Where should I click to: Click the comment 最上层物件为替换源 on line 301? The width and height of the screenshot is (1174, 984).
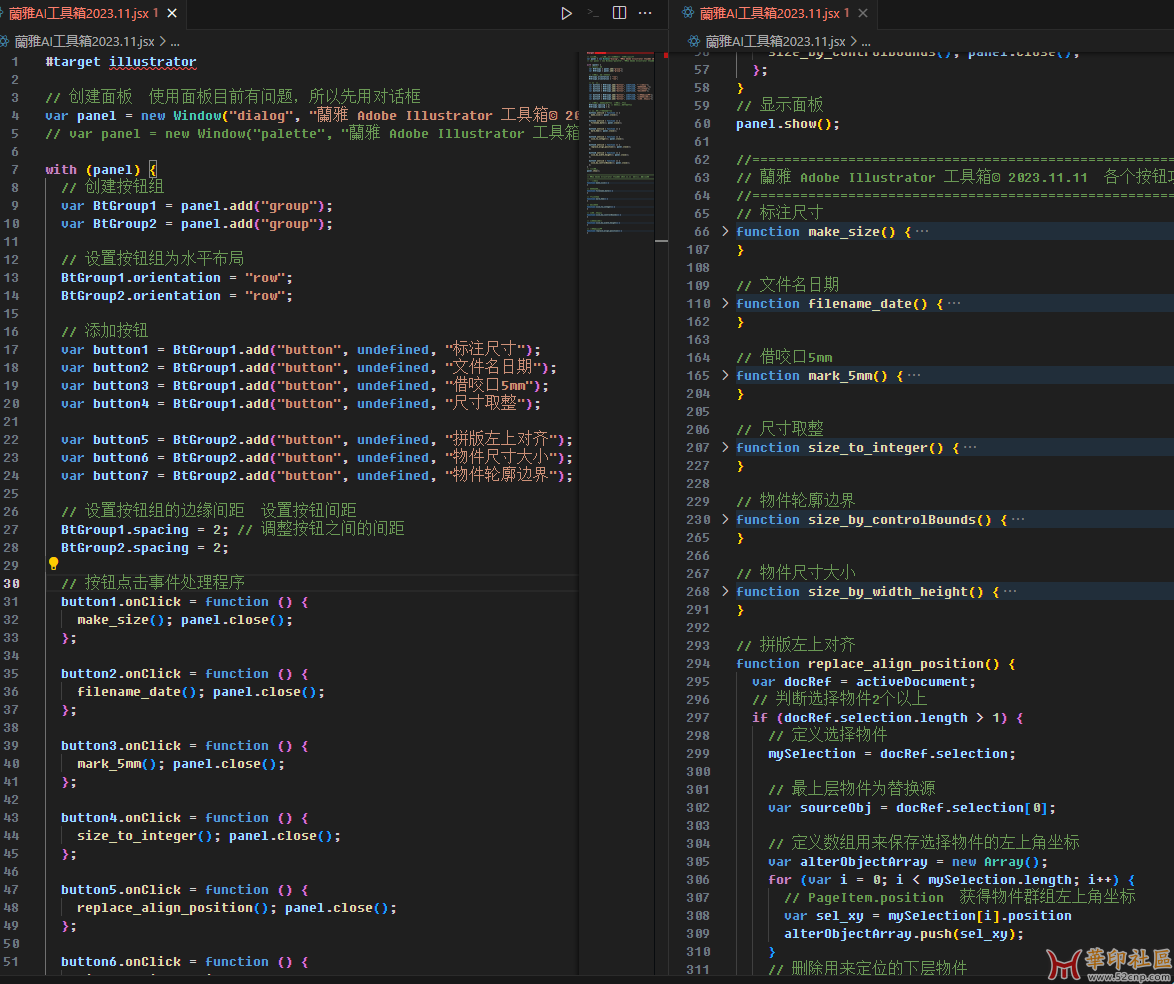[852, 789]
